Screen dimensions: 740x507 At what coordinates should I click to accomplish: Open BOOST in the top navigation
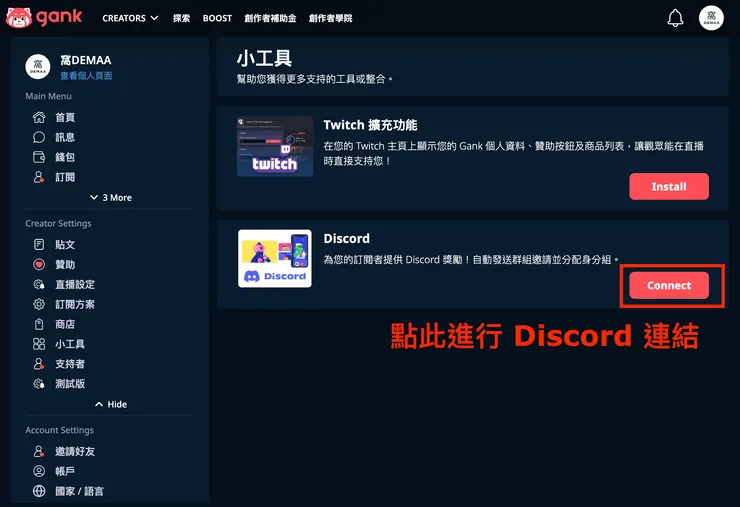tap(217, 18)
